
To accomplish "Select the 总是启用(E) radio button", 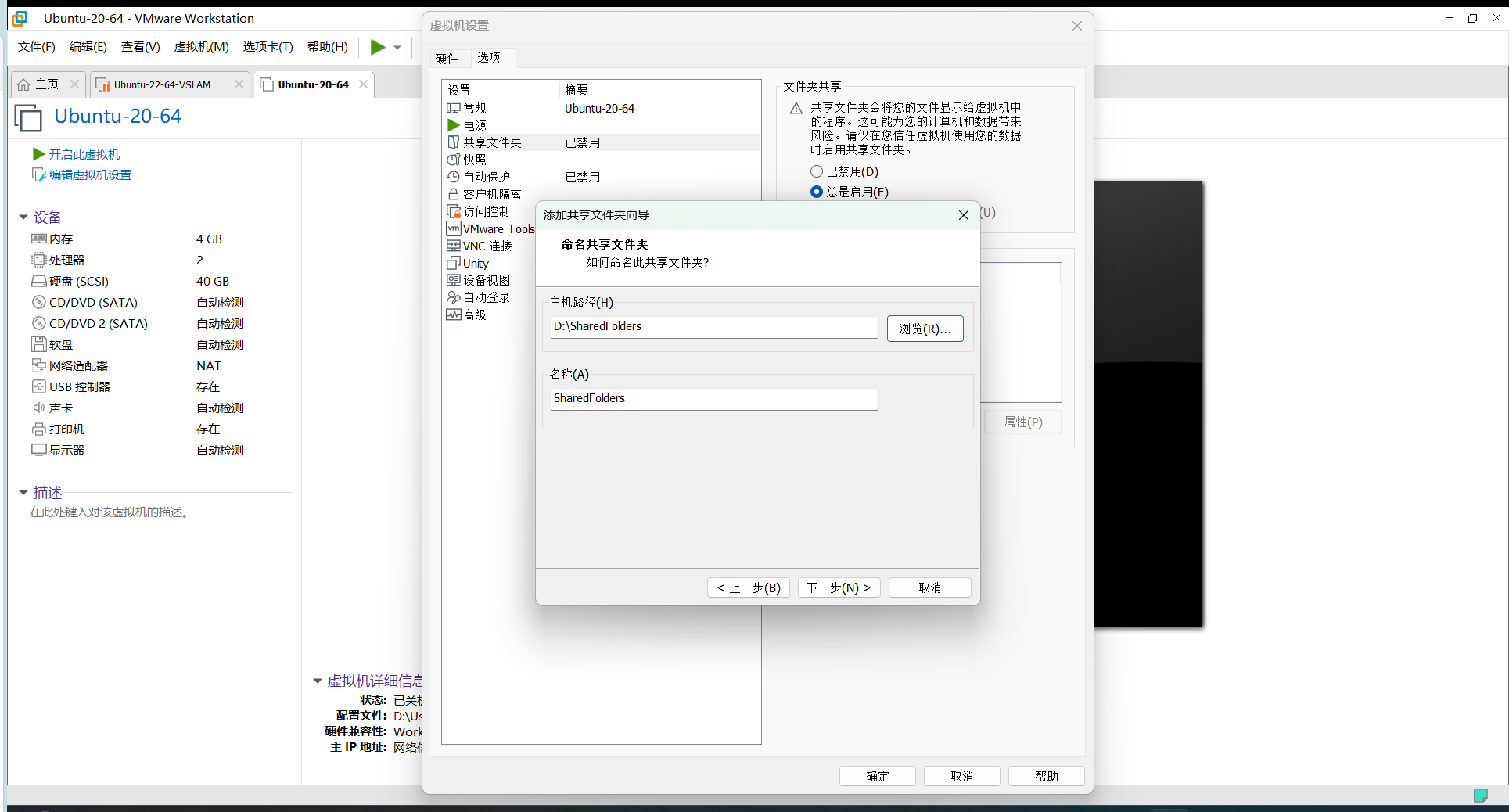I will [x=817, y=192].
